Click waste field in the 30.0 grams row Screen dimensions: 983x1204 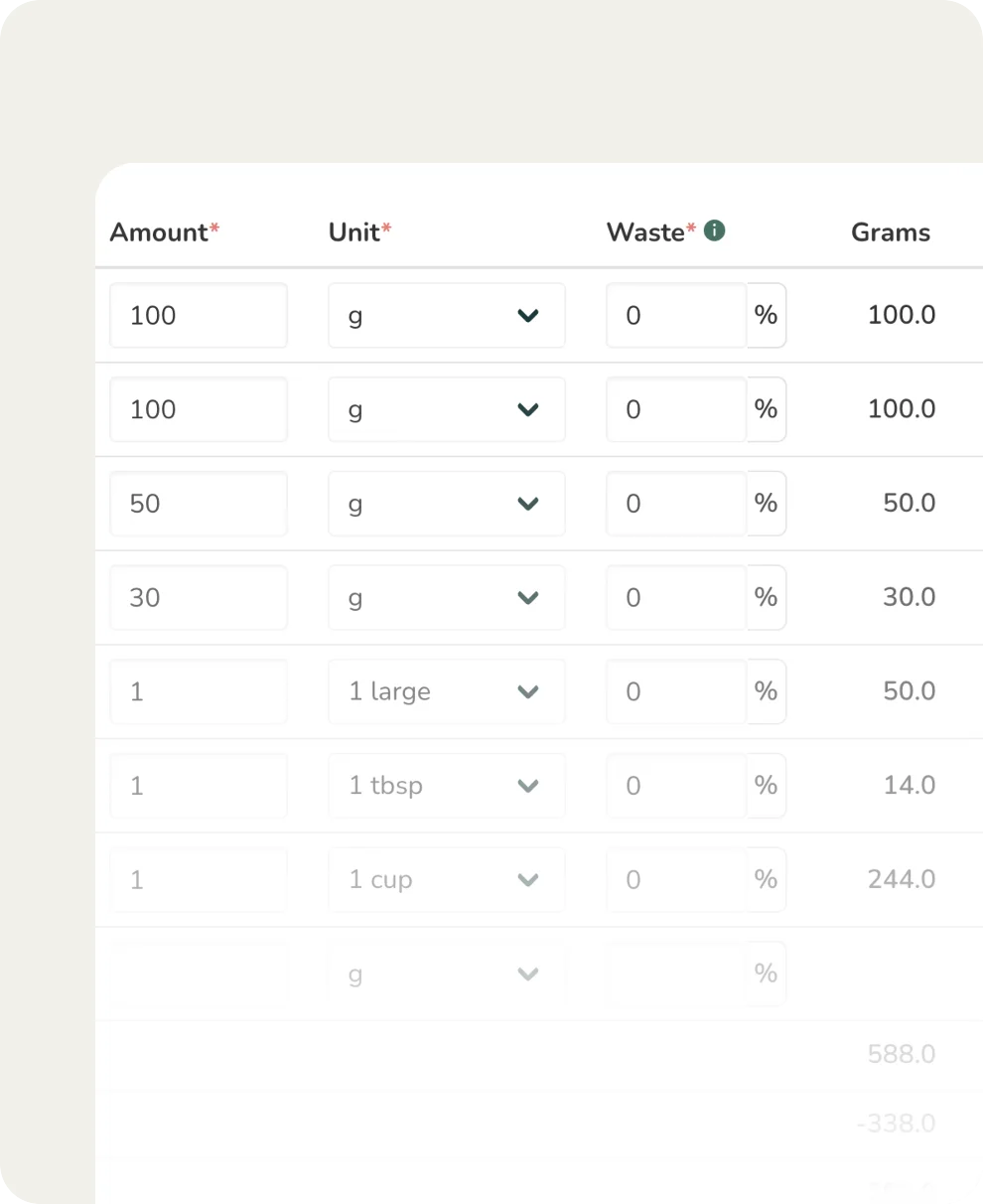point(675,598)
